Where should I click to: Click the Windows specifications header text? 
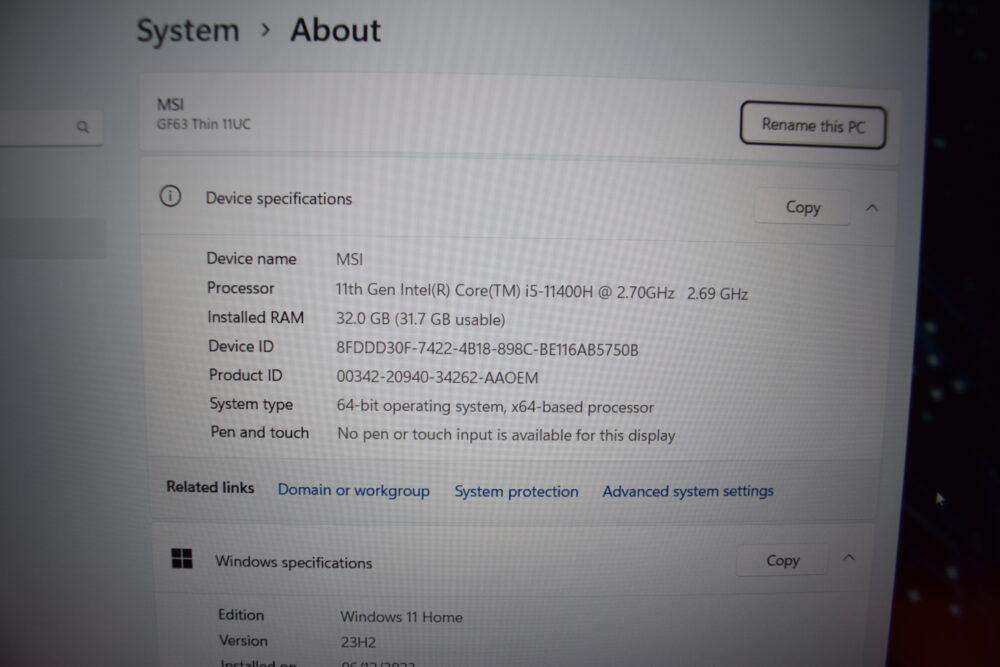tap(293, 562)
